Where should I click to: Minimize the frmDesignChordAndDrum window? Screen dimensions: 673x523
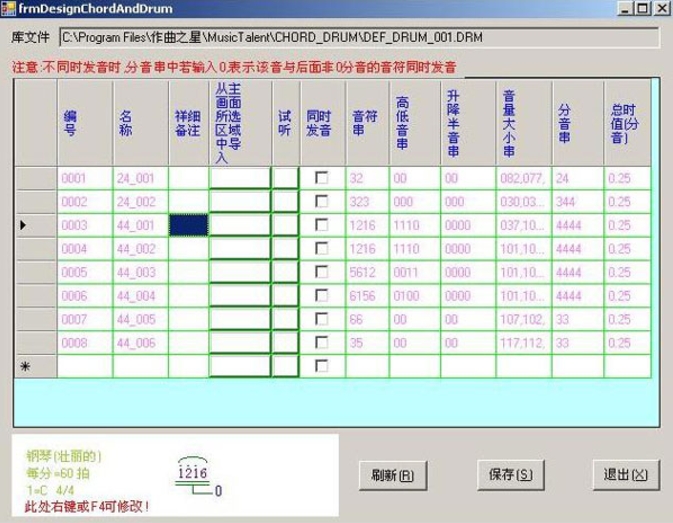[625, 8]
